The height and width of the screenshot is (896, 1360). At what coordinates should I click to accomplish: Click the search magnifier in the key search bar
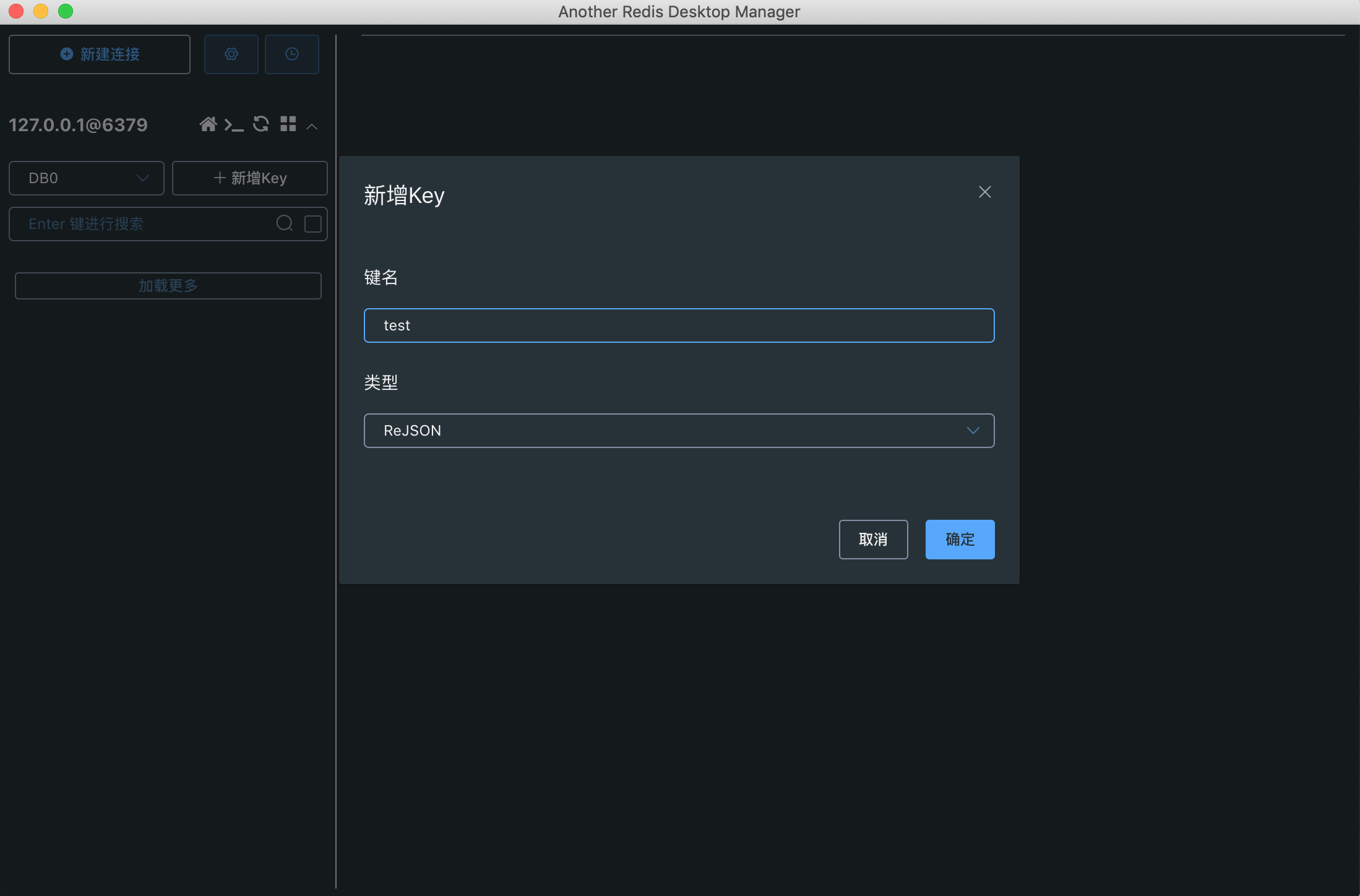point(284,223)
